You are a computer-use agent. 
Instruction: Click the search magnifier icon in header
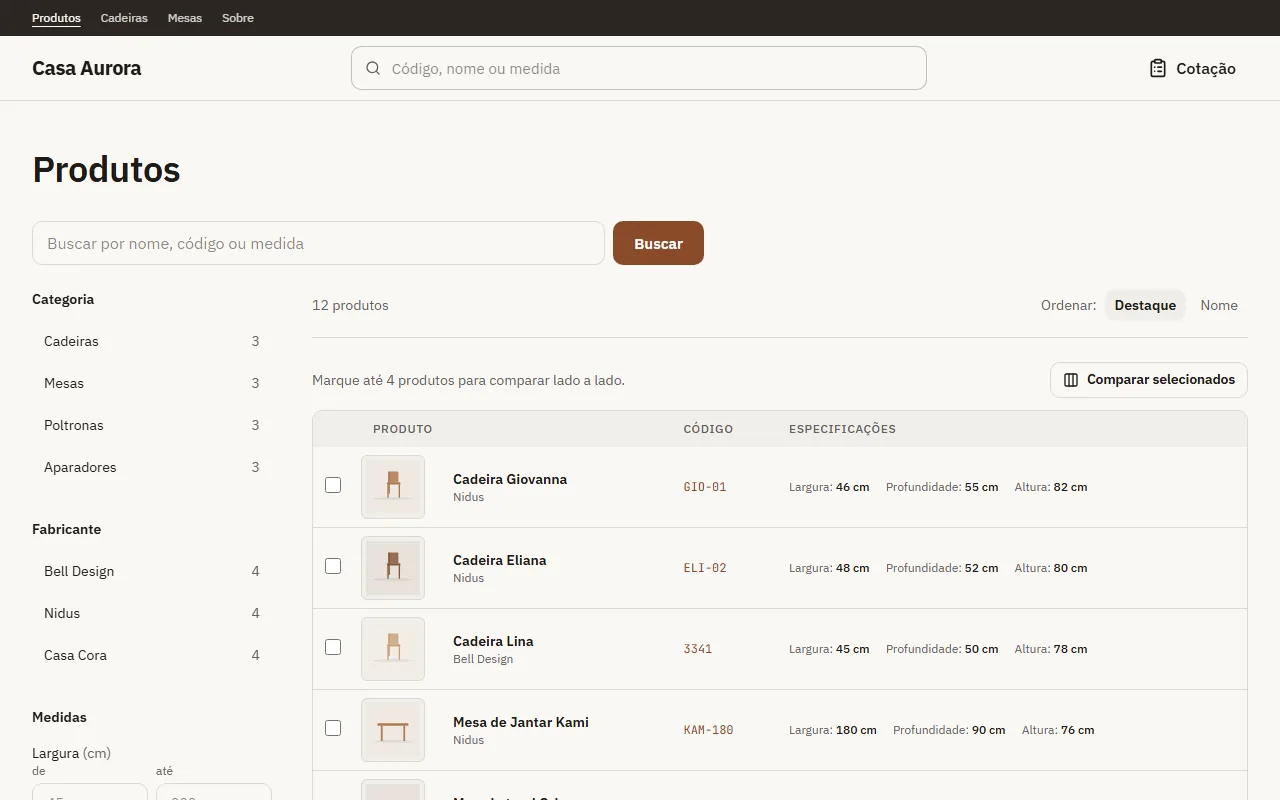coord(373,68)
